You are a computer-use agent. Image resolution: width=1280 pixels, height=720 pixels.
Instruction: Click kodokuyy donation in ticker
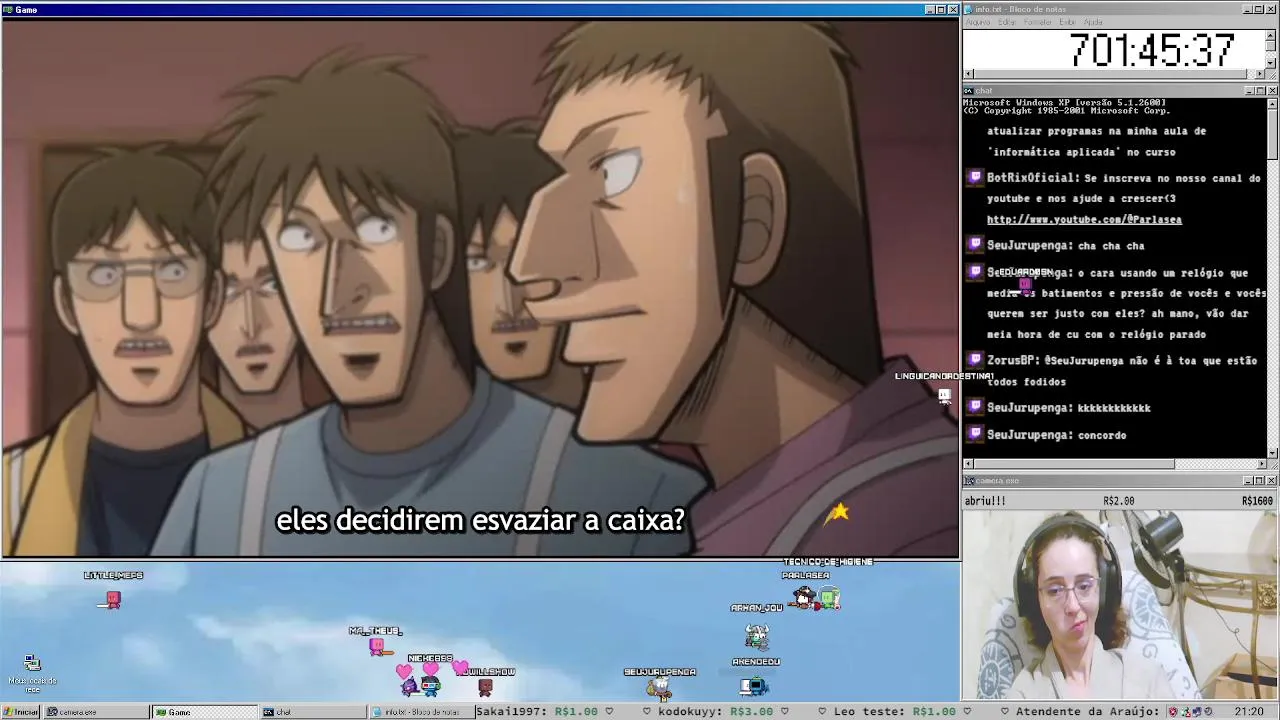point(716,712)
